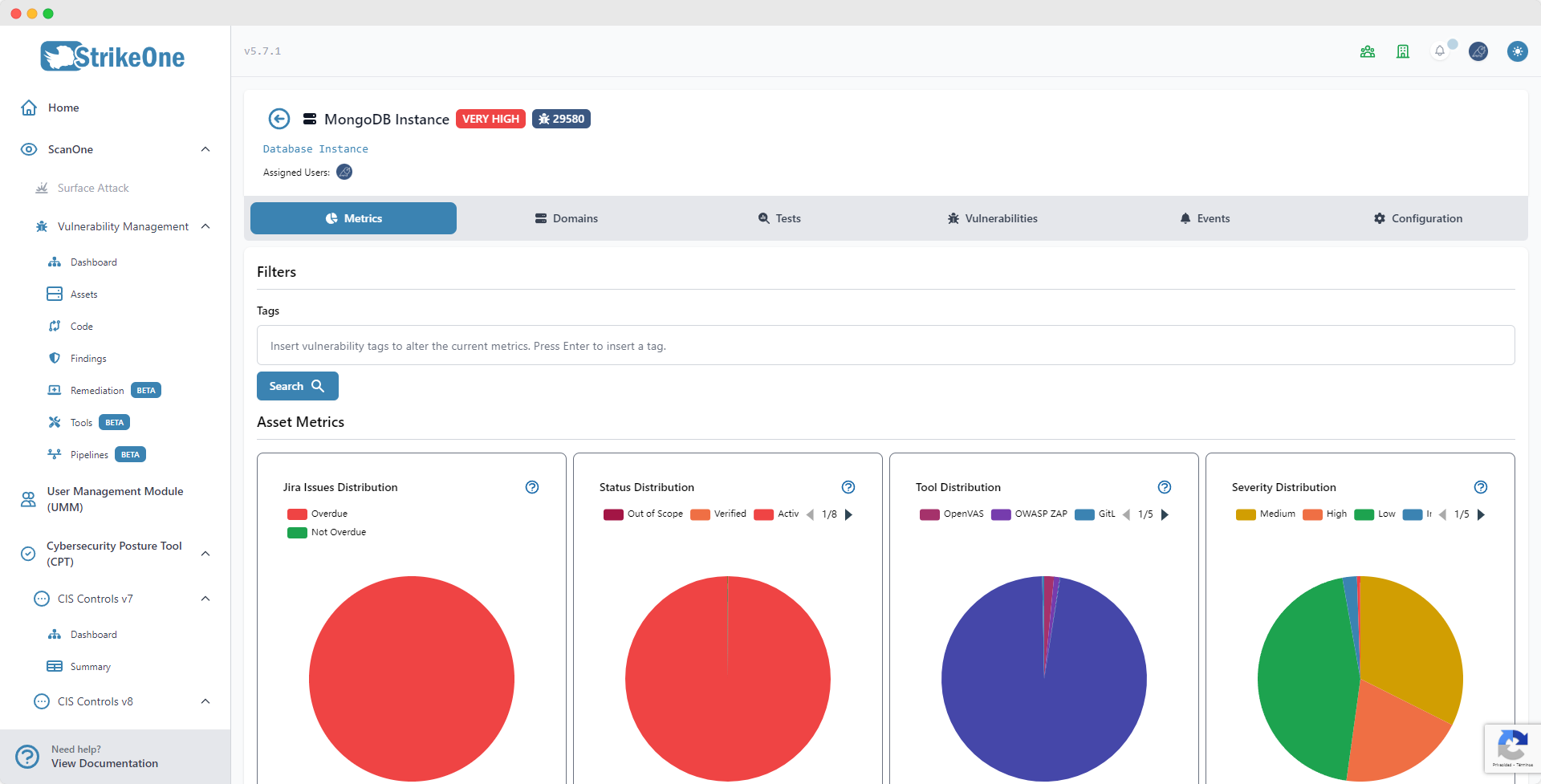Toggle the OWASP ZAP legend item

pyautogui.click(x=1030, y=514)
